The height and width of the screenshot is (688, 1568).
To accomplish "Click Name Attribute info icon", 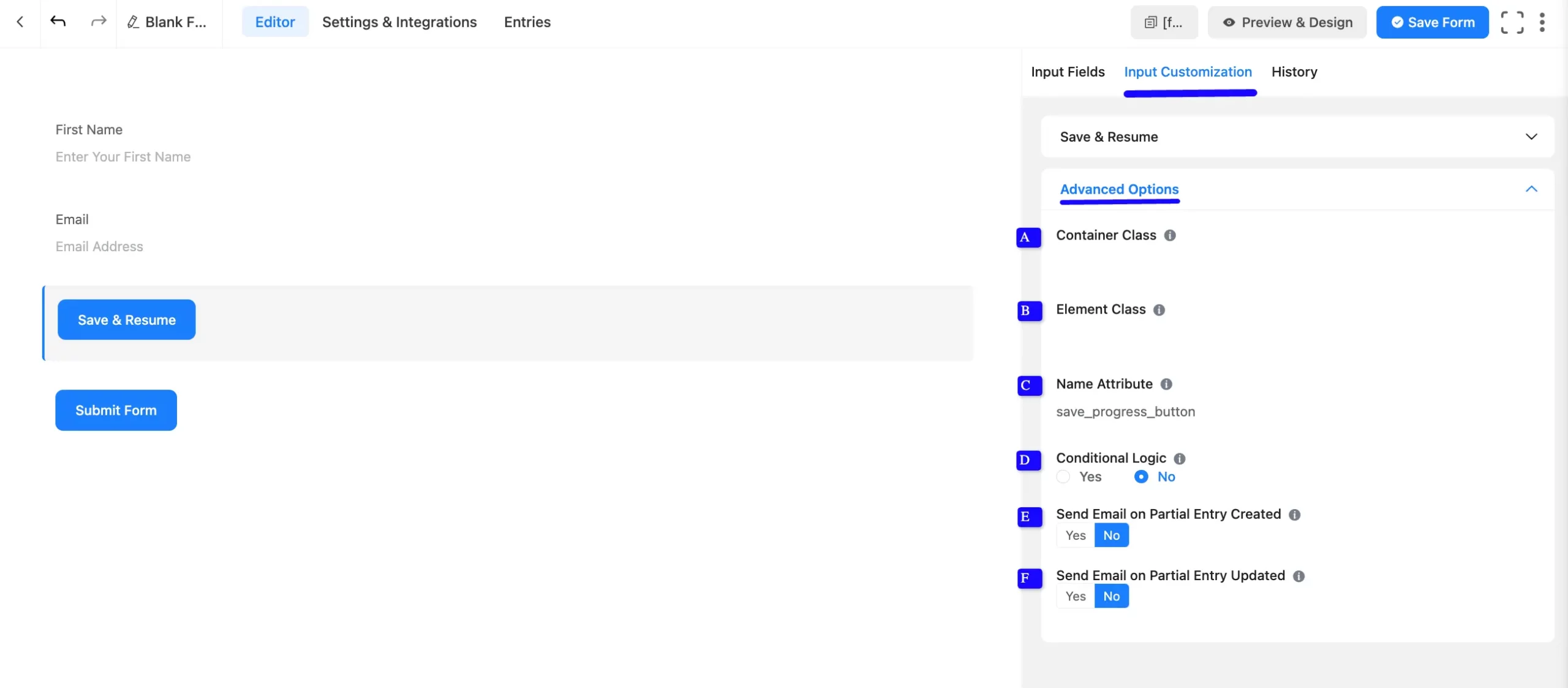I will point(1166,384).
